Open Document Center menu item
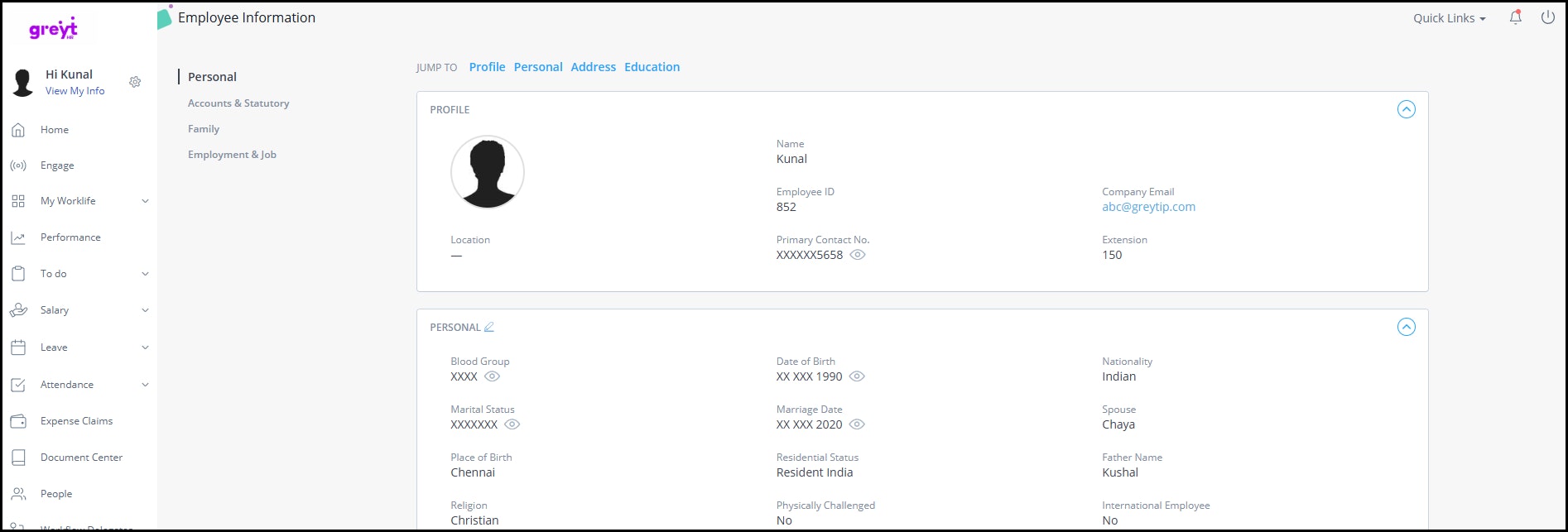Image resolution: width=1568 pixels, height=532 pixels. coord(81,458)
